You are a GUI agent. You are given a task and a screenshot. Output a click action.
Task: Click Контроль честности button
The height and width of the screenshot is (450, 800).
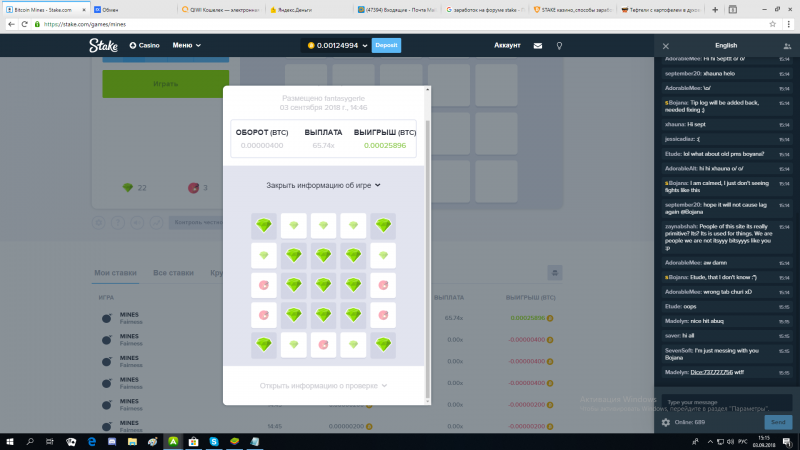196,222
